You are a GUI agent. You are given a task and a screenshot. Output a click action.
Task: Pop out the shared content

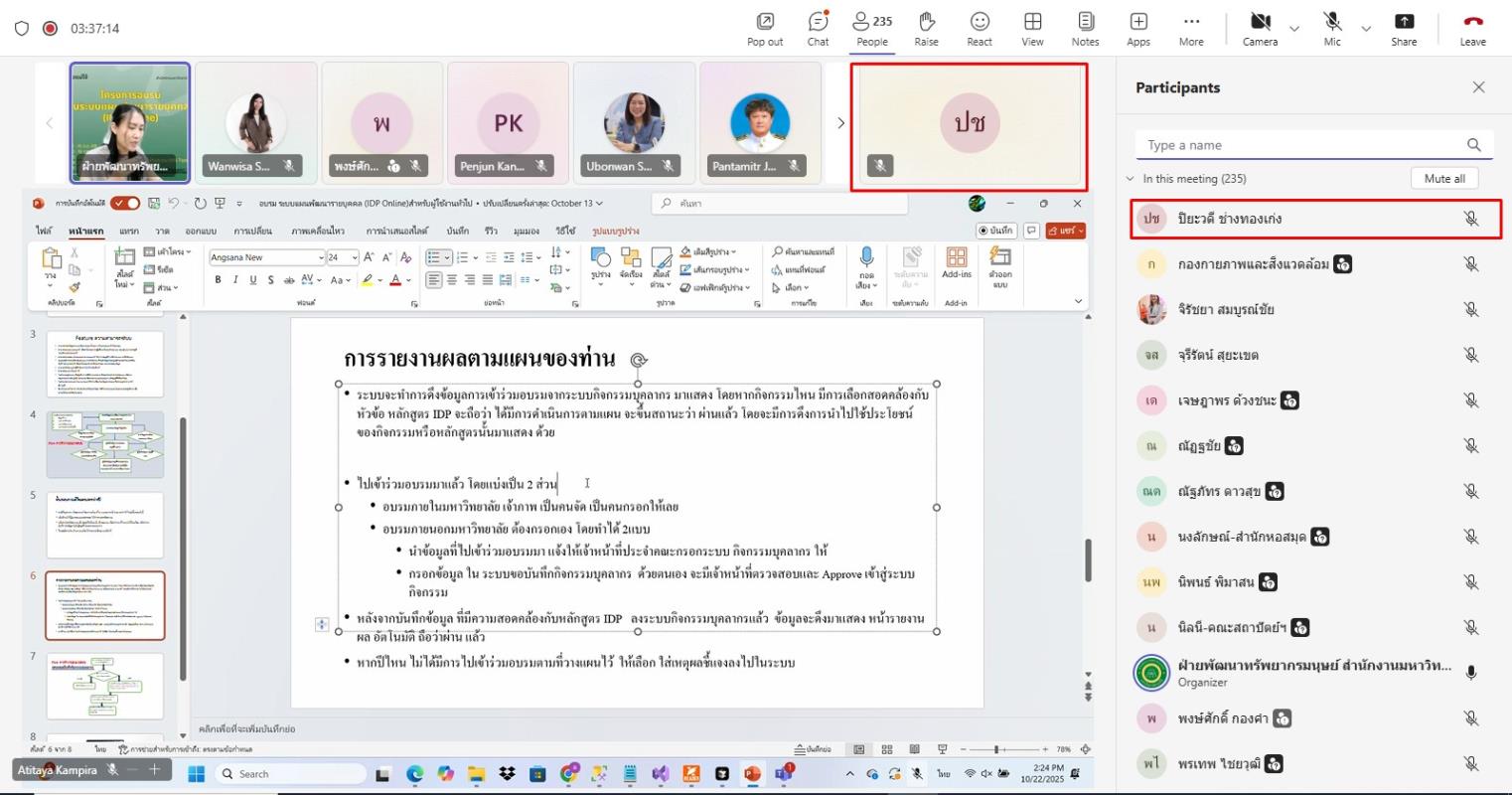pos(765,28)
